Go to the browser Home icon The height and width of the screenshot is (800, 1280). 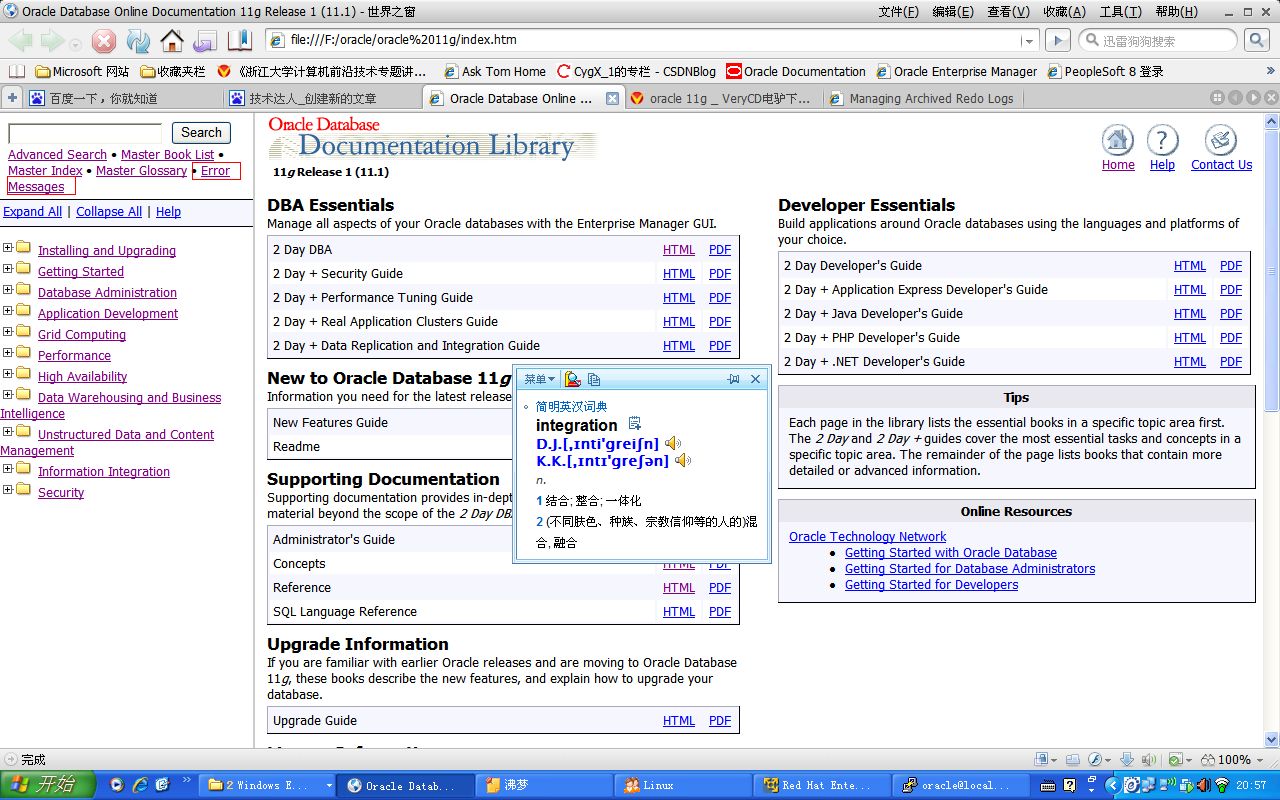172,41
